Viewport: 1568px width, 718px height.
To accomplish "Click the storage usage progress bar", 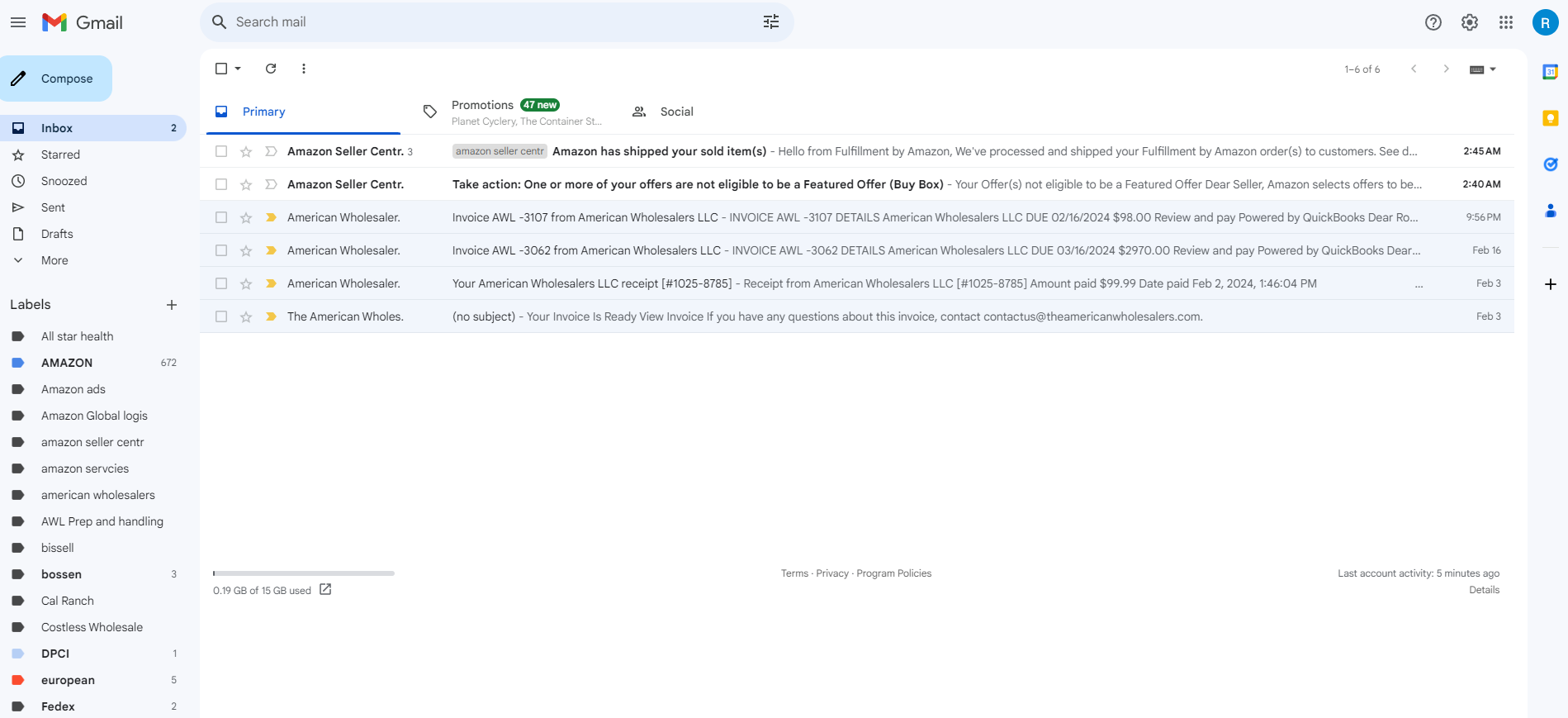I will click(x=304, y=573).
